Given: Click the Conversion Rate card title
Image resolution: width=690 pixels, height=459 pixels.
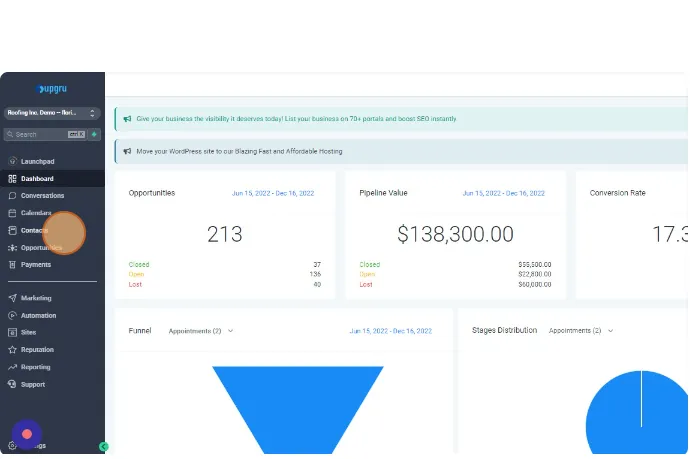Looking at the screenshot, I should [x=617, y=193].
